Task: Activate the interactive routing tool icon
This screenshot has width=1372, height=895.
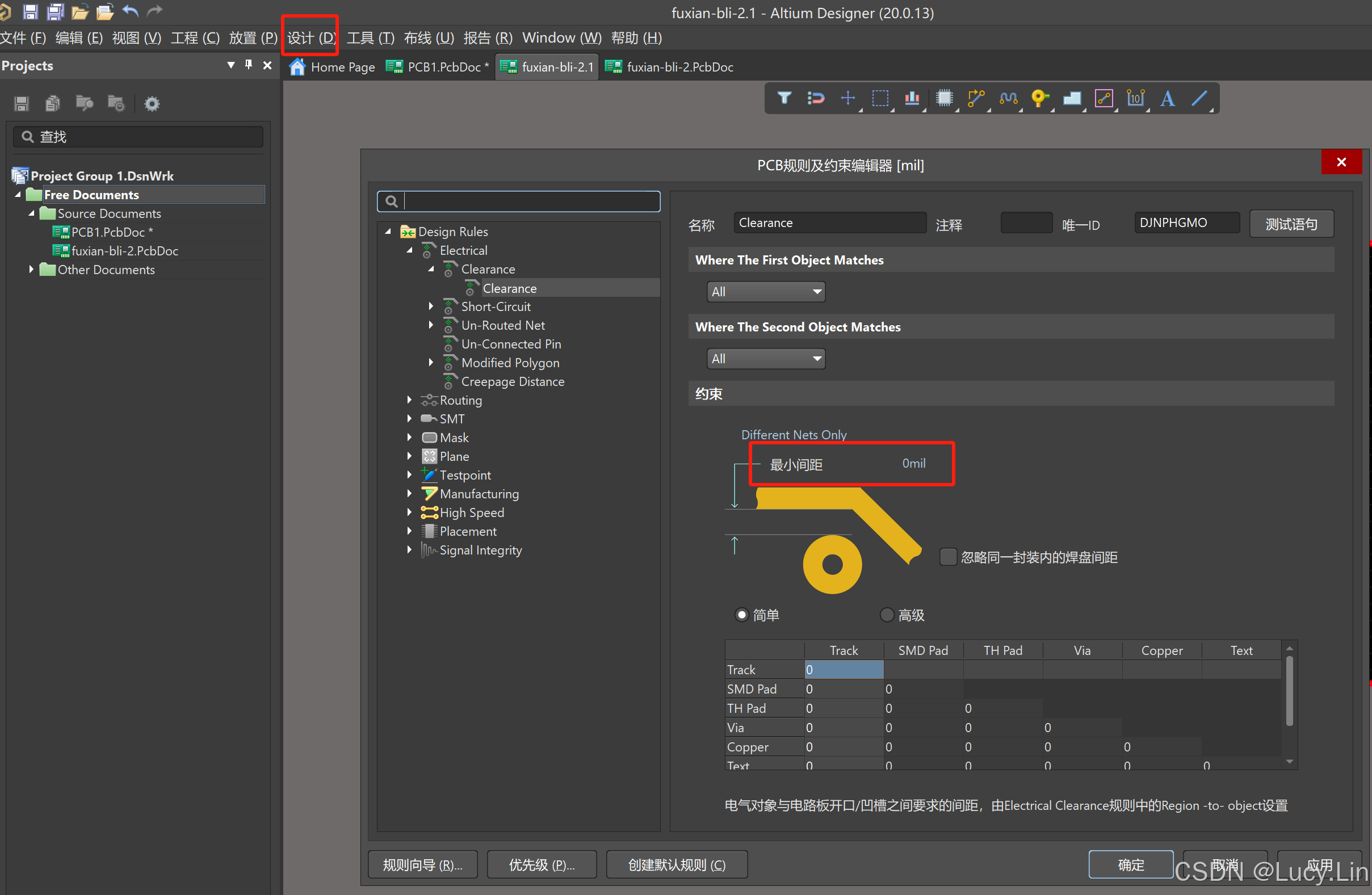Action: (975, 99)
